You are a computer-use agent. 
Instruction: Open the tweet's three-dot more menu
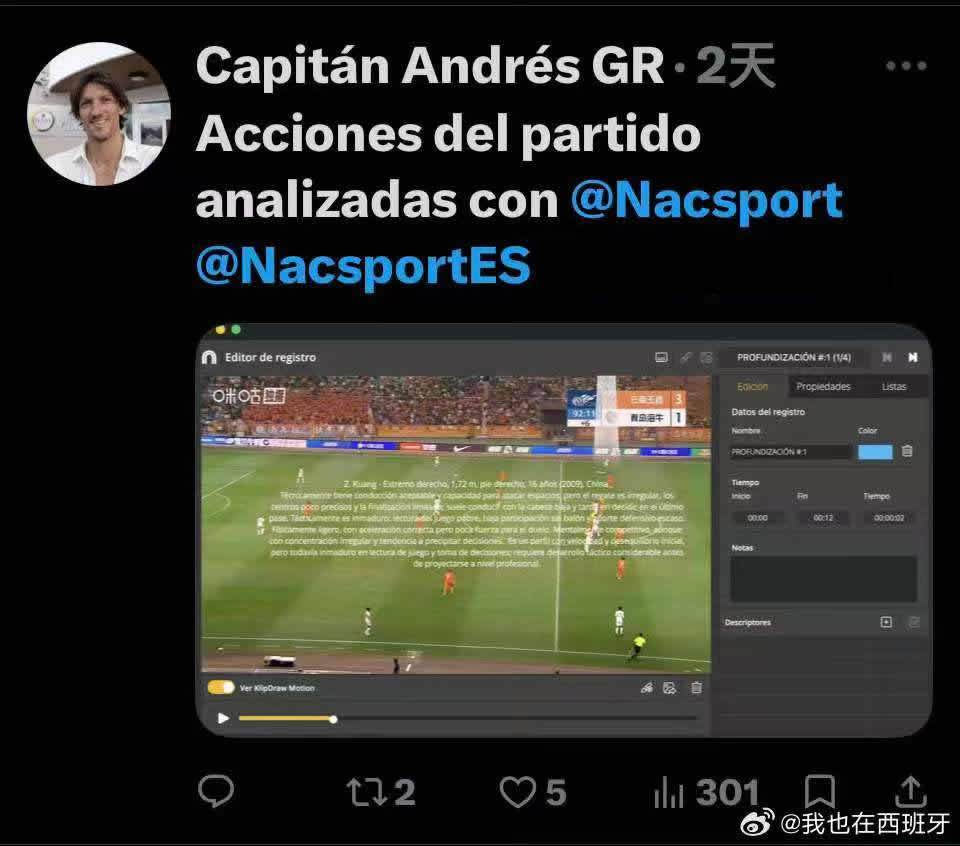[x=906, y=66]
